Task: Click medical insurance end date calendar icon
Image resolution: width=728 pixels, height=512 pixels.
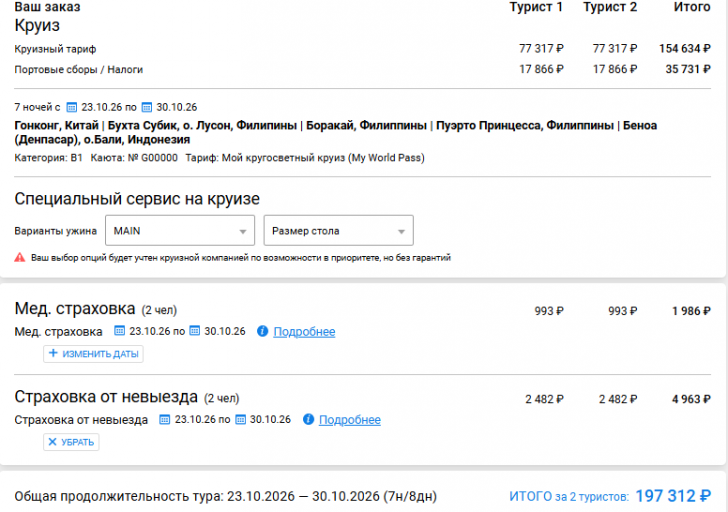Action: [x=195, y=331]
